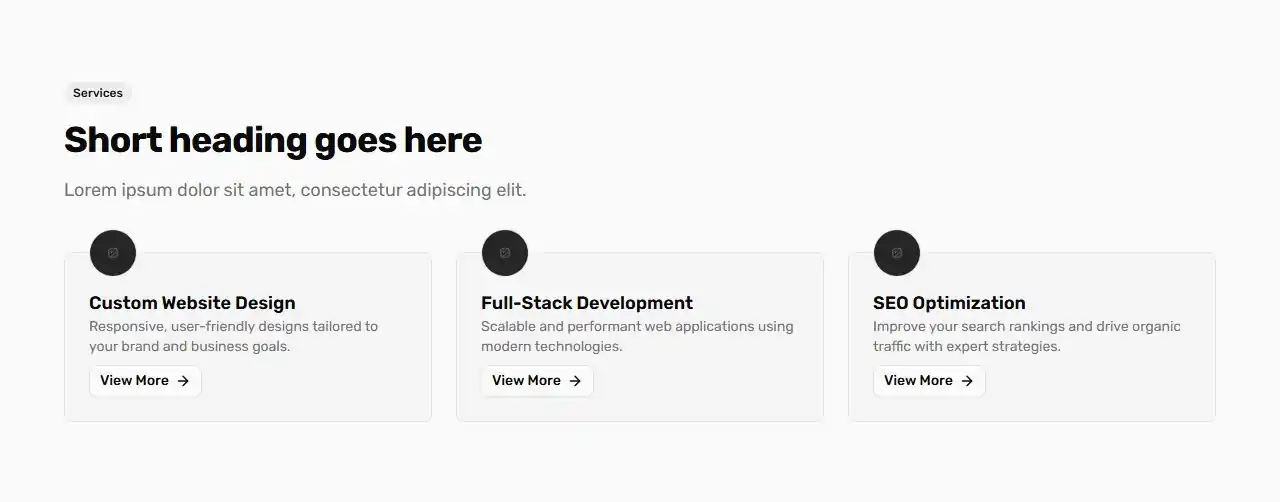Click the Lorem ipsum subtitle text
This screenshot has height=502, width=1280.
[295, 190]
